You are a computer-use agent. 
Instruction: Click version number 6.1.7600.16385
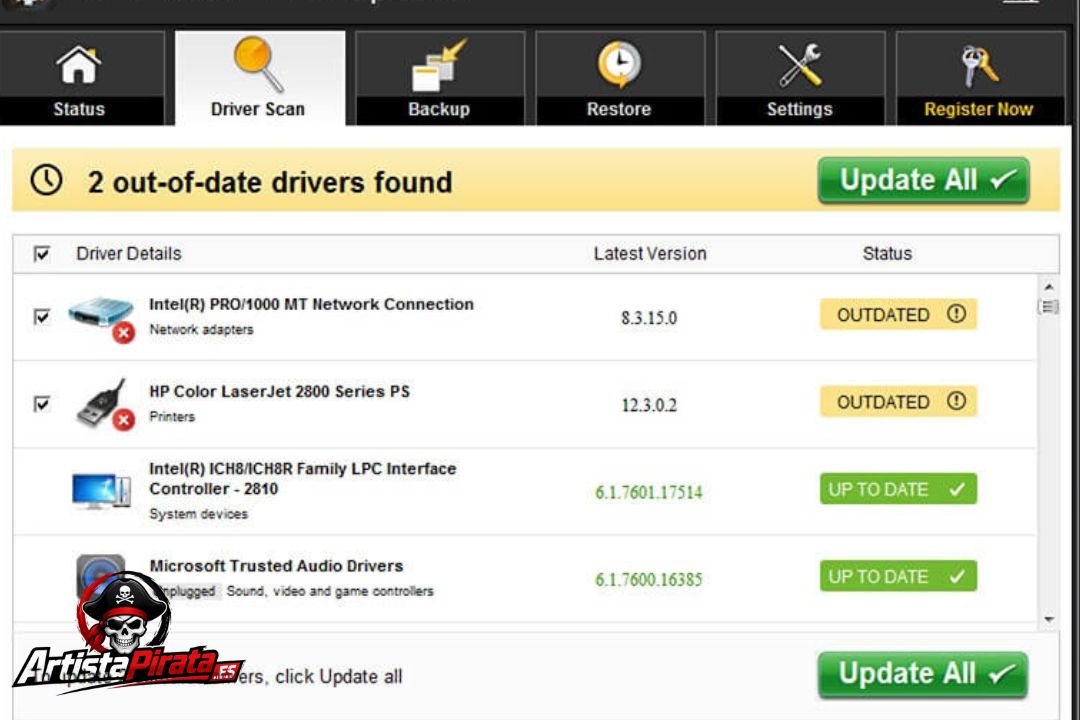649,579
